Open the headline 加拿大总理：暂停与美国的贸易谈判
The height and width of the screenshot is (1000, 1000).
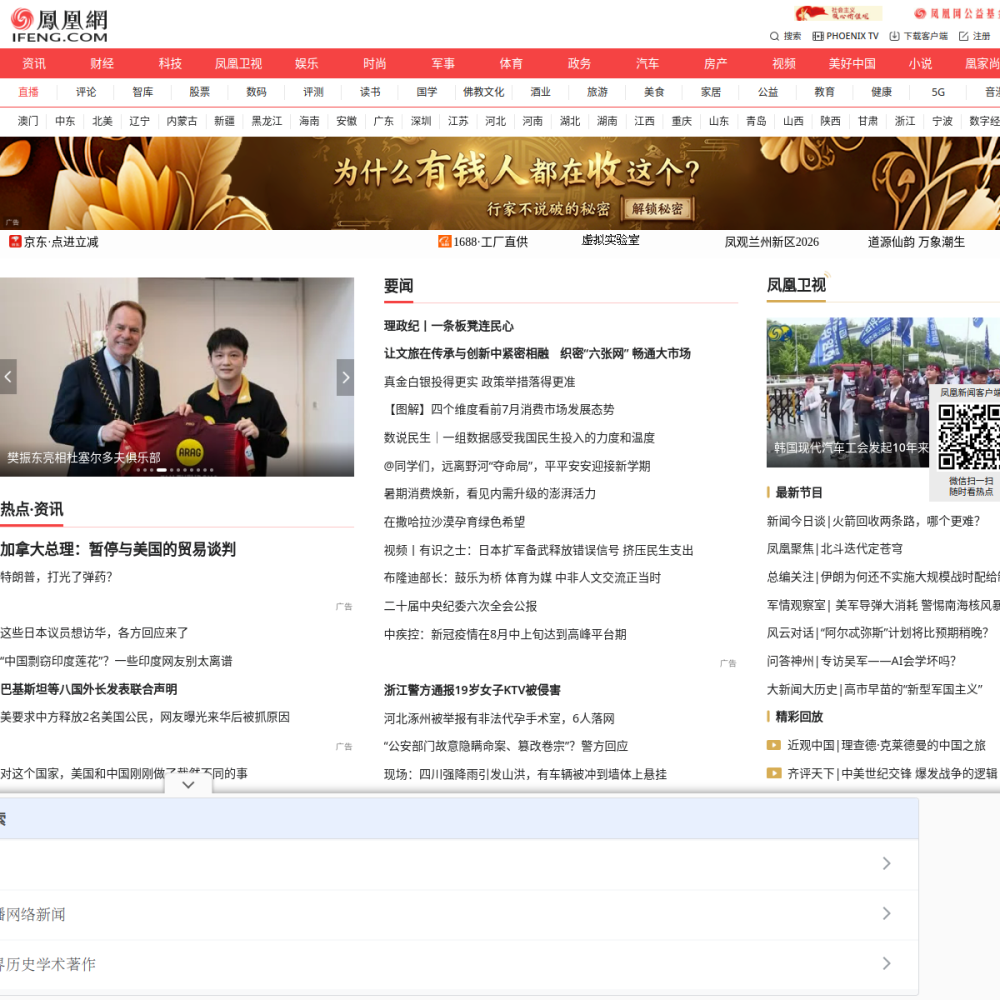click(118, 549)
